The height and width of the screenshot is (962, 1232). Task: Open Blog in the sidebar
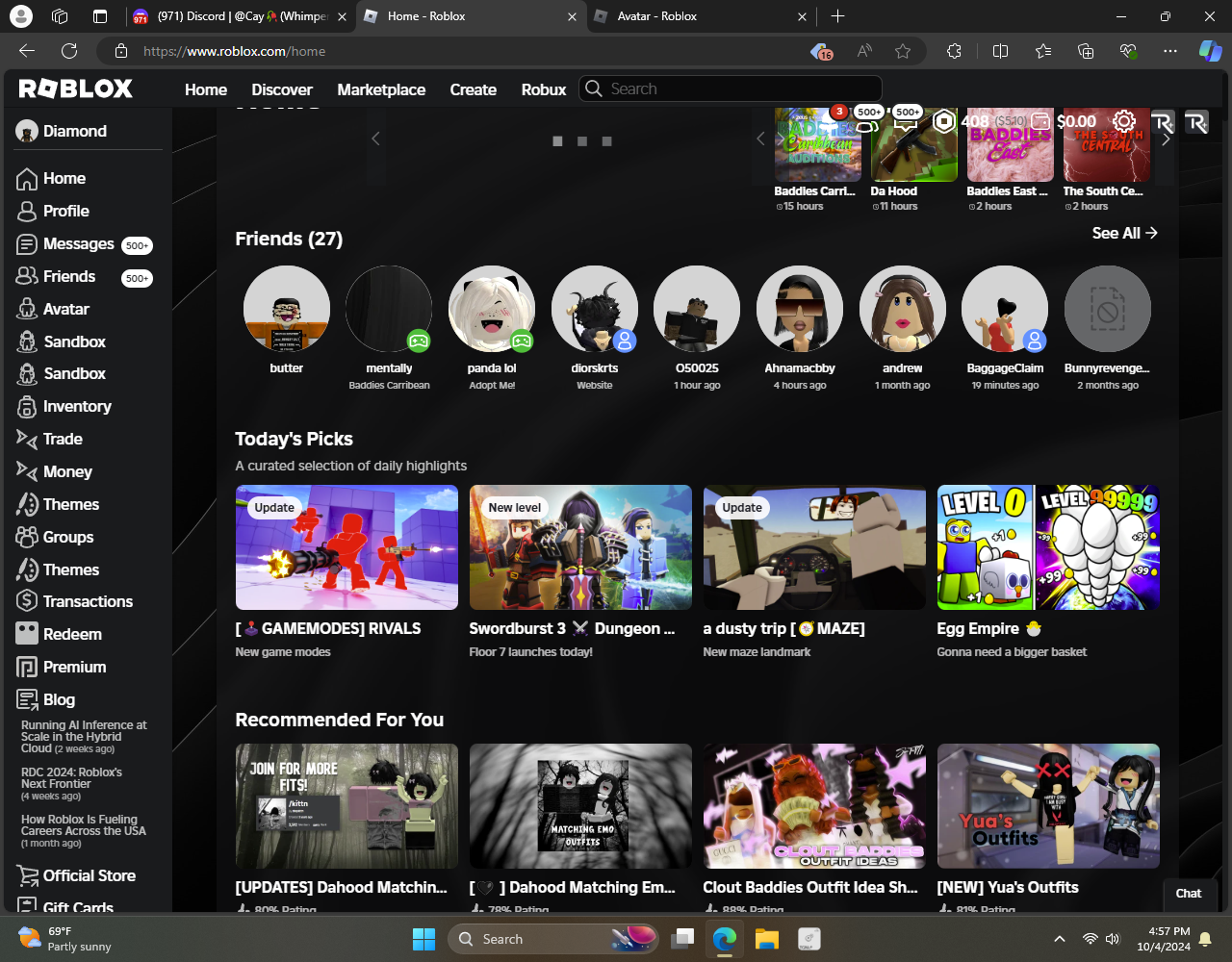[45, 699]
